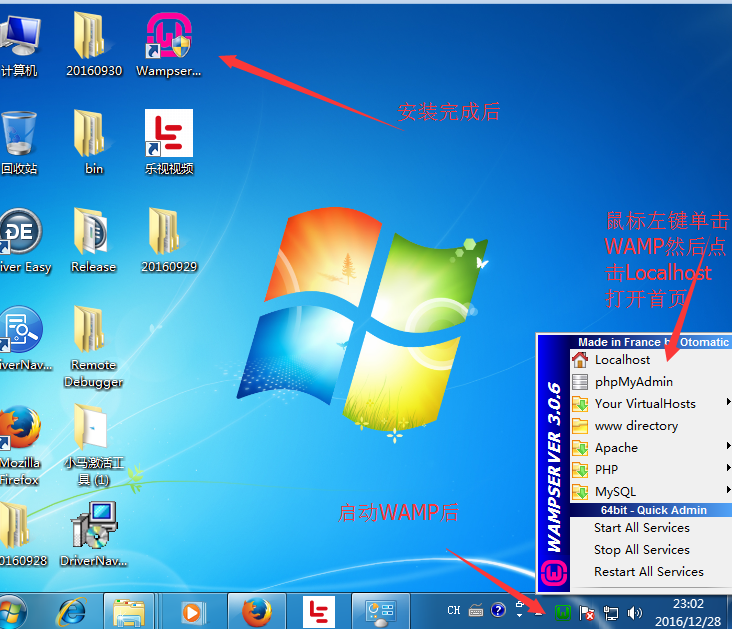Click the Windows Start orb
Image resolution: width=732 pixels, height=629 pixels.
pyautogui.click(x=13, y=612)
